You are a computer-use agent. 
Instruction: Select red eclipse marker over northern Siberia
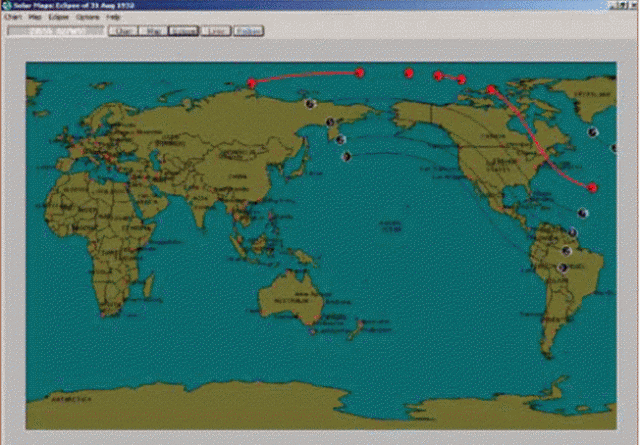click(x=251, y=83)
